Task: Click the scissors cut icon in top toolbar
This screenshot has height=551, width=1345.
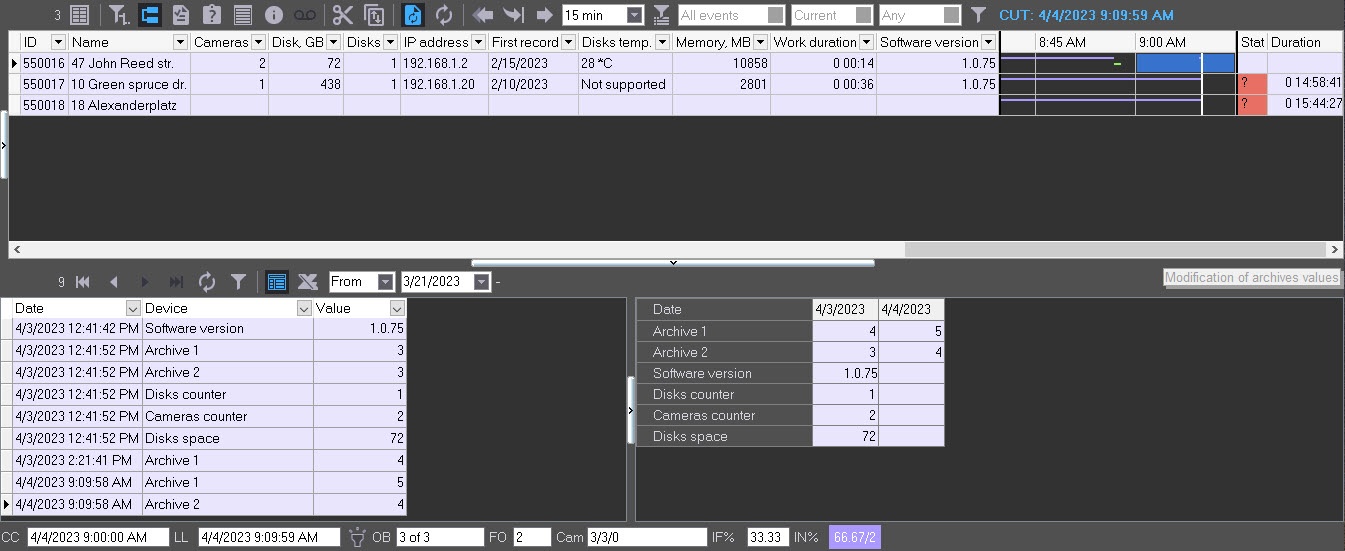Action: pos(343,15)
